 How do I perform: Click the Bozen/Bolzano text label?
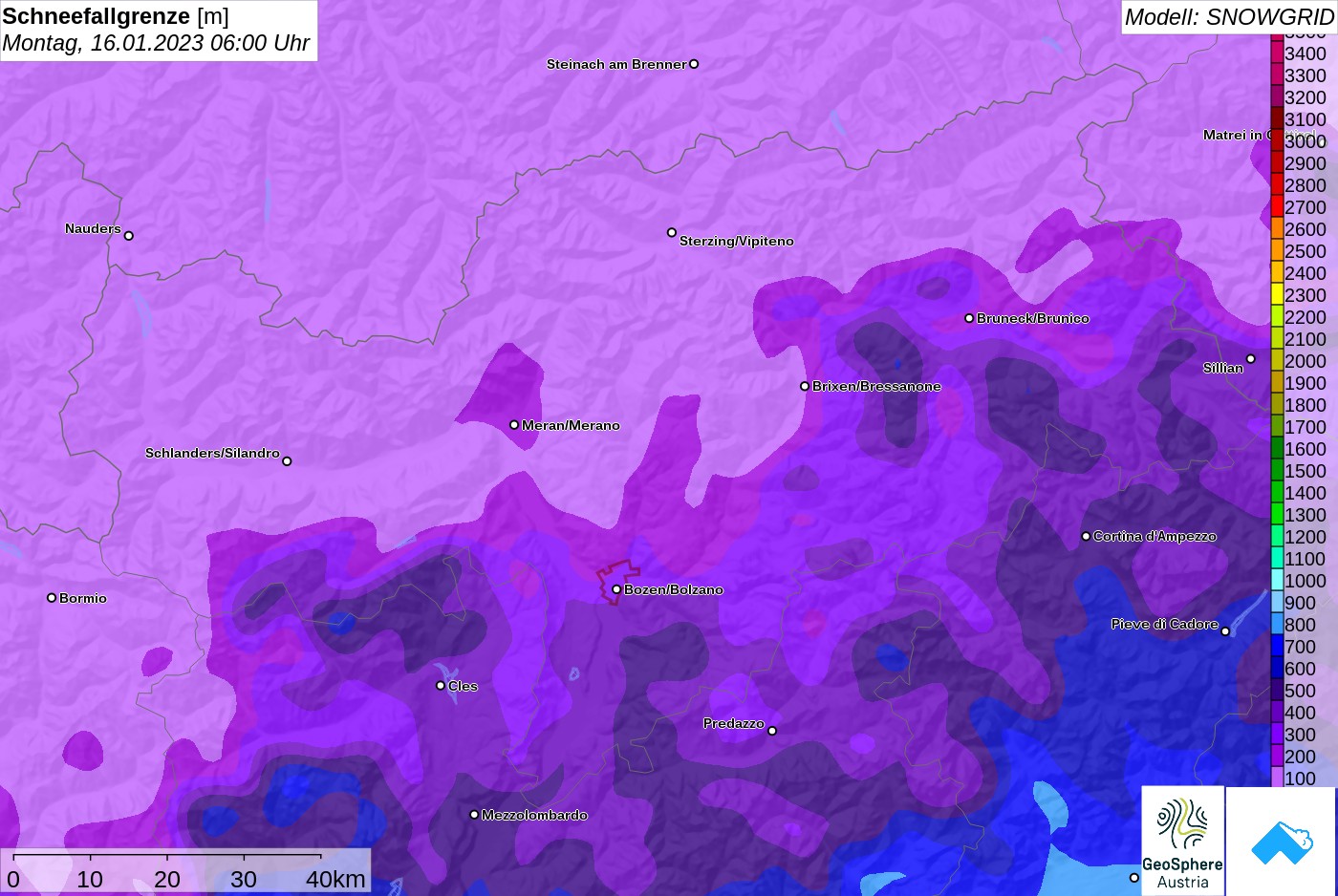click(674, 589)
